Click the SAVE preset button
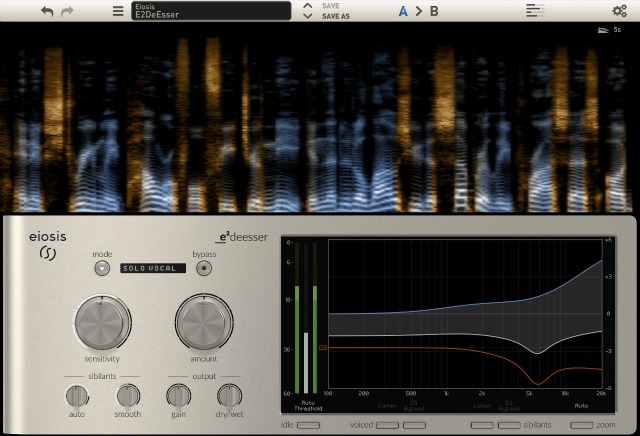The width and height of the screenshot is (640, 436). pos(331,6)
